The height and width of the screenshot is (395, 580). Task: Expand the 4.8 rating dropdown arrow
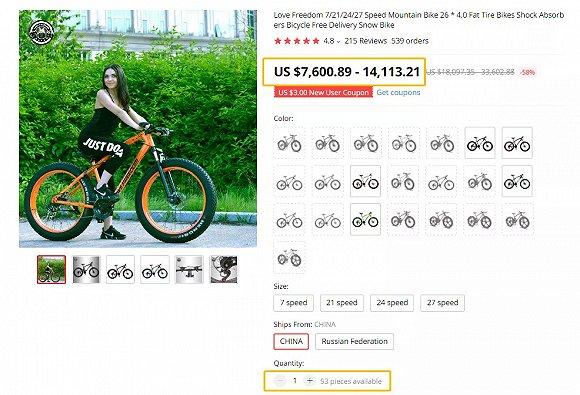click(338, 41)
